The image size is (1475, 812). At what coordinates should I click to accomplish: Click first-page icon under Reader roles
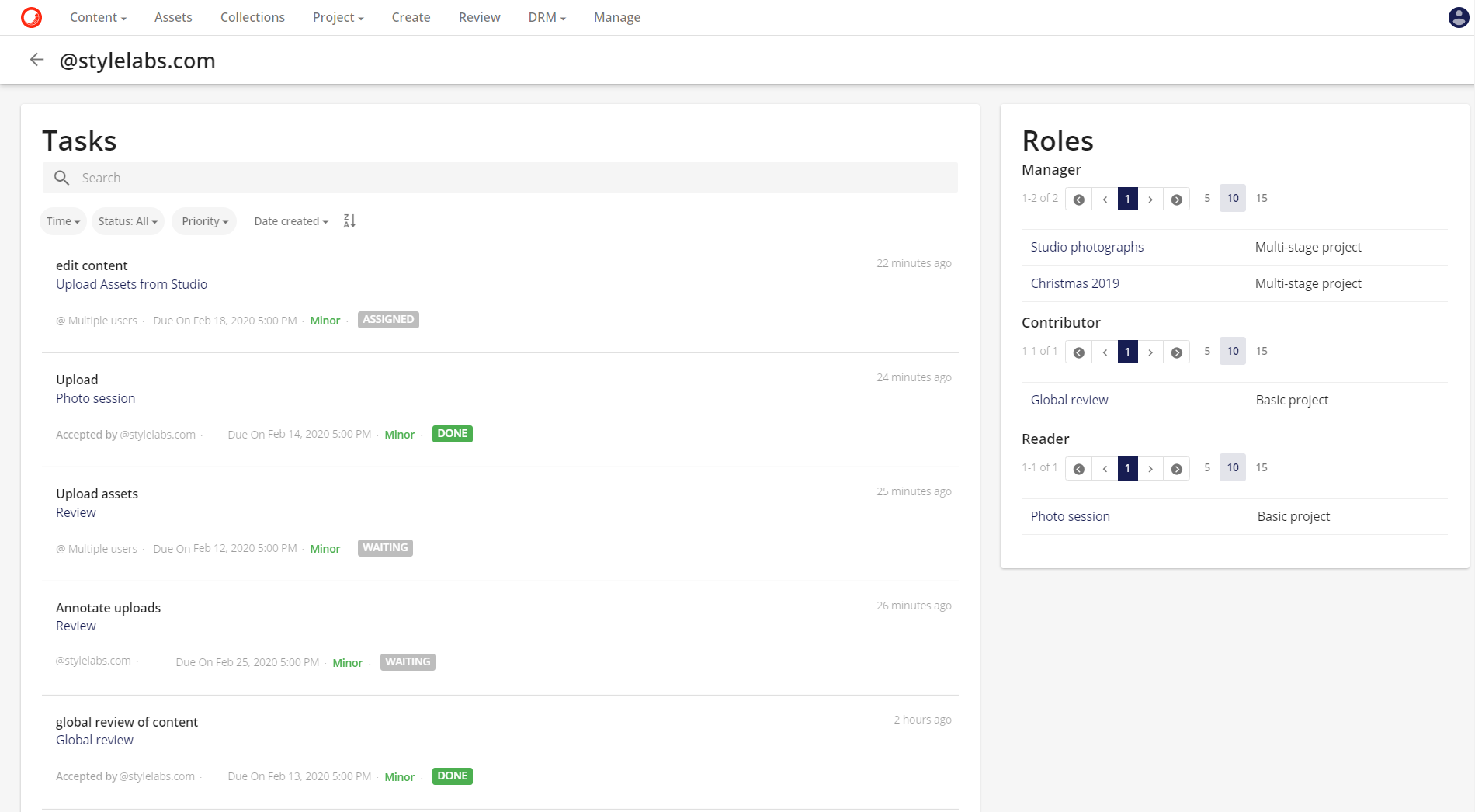1078,468
